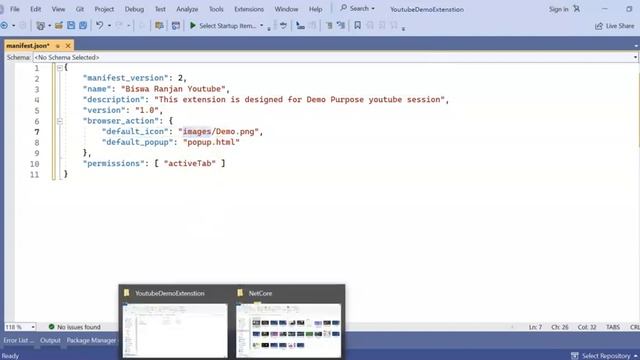Viewport: 640px width, 360px height.
Task: Open the Edit menu
Action: click(x=36, y=9)
